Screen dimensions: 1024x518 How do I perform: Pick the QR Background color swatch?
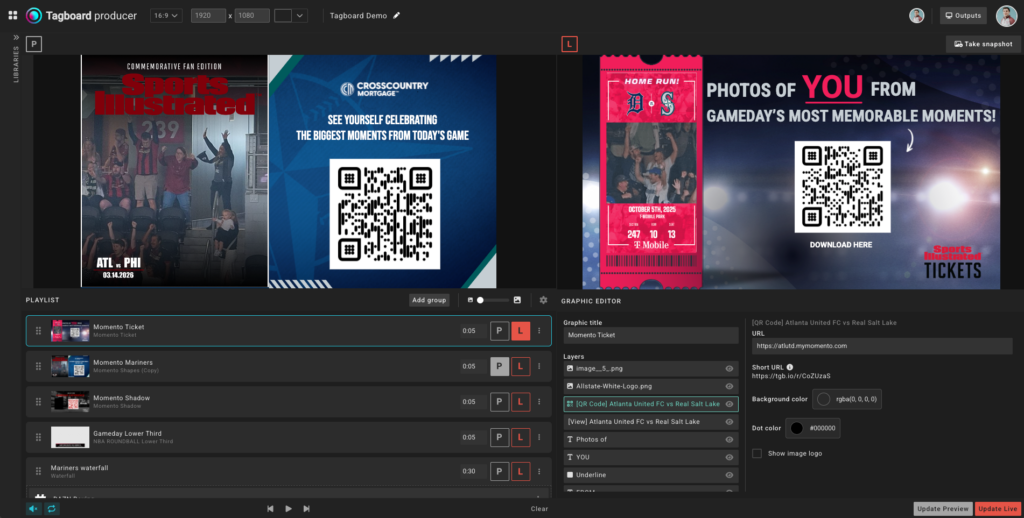(x=824, y=399)
